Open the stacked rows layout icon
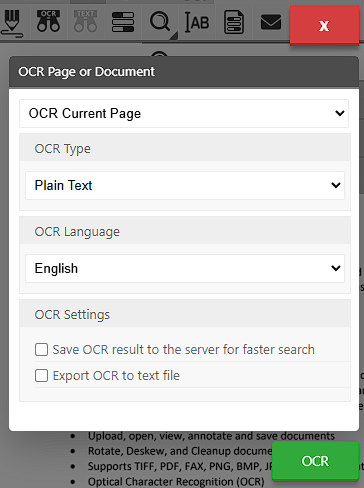 coord(123,22)
